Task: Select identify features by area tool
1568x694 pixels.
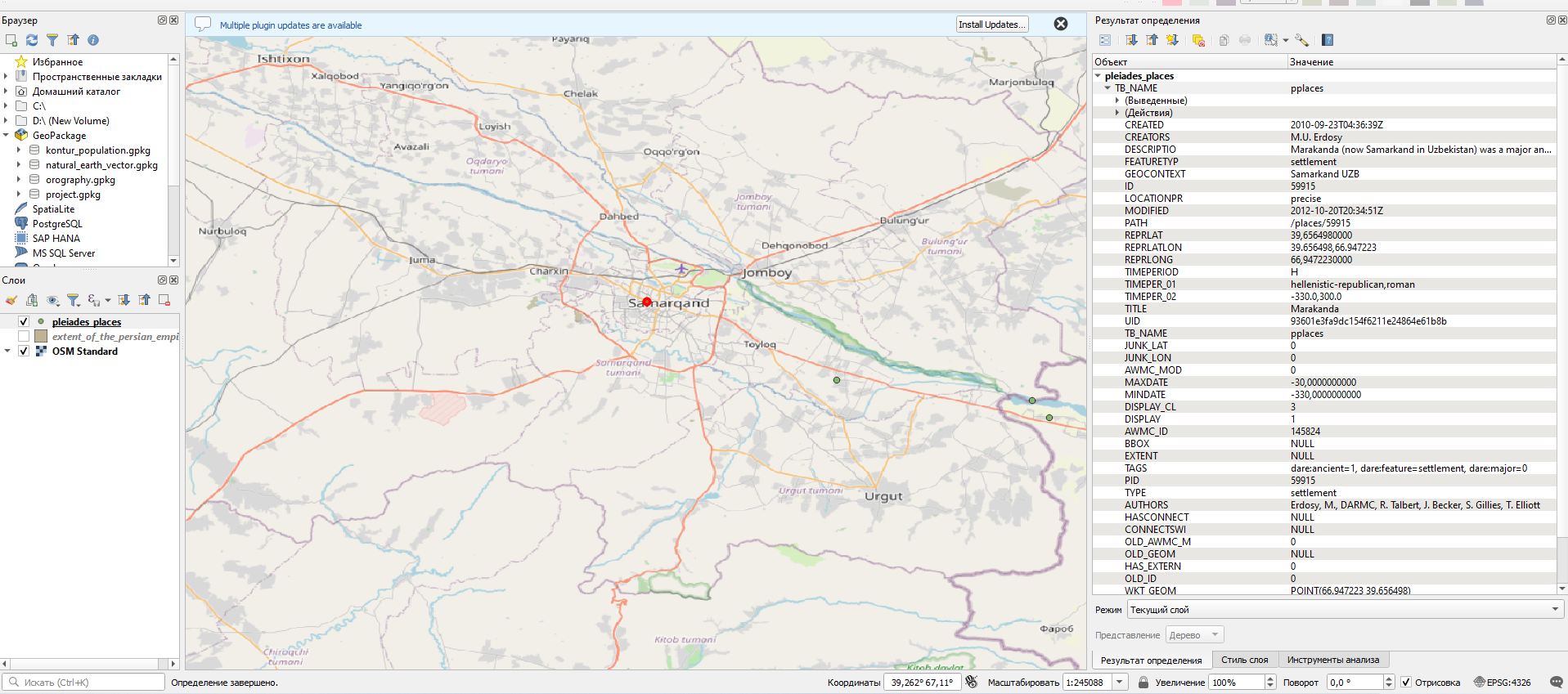Action: (1270, 40)
